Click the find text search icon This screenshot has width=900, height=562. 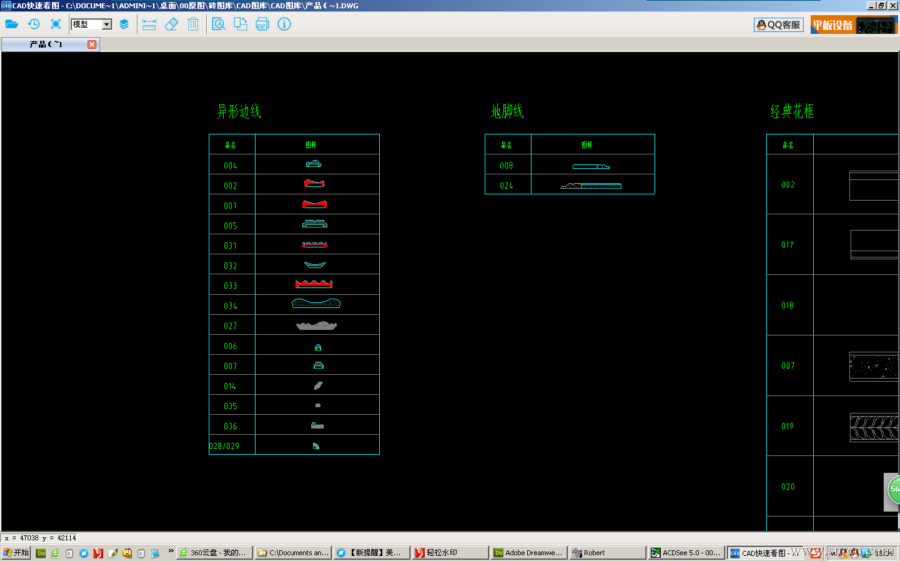coord(218,24)
